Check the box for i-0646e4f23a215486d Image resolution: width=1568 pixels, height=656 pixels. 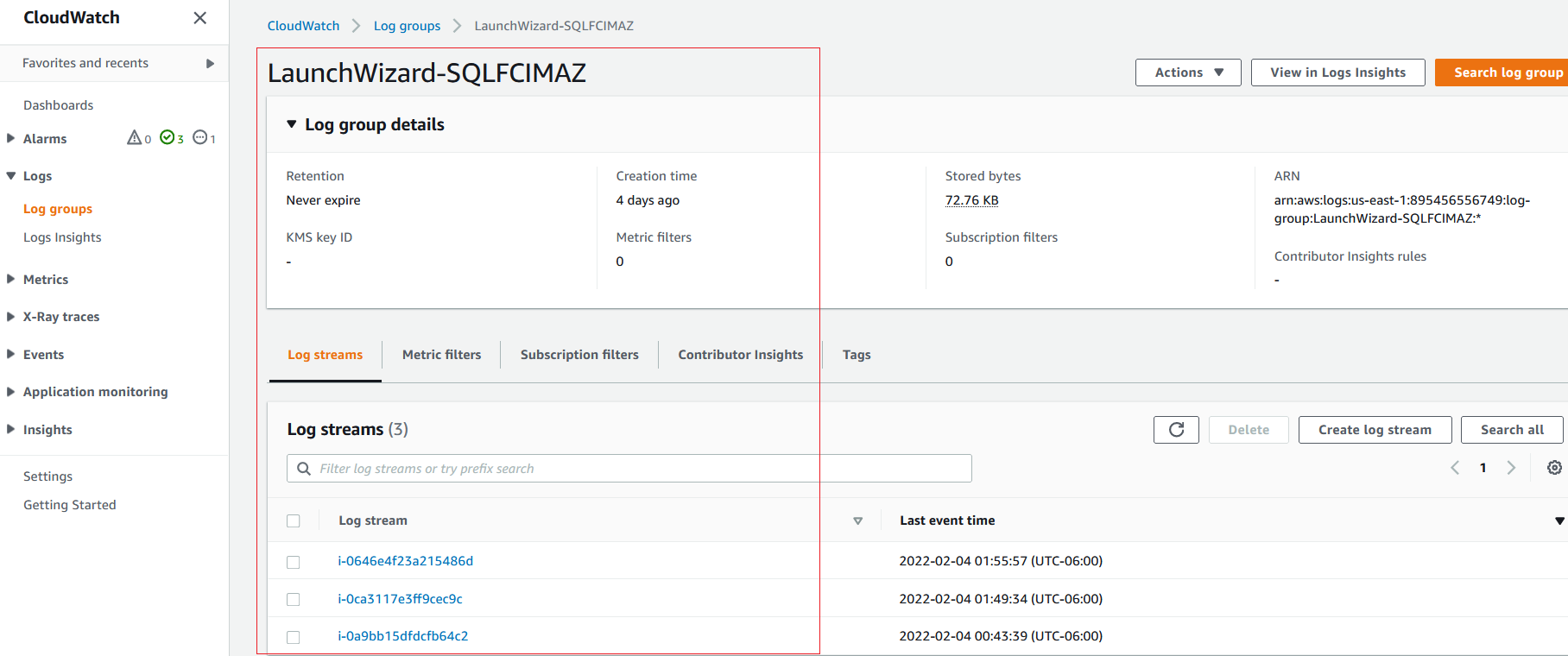pos(294,562)
